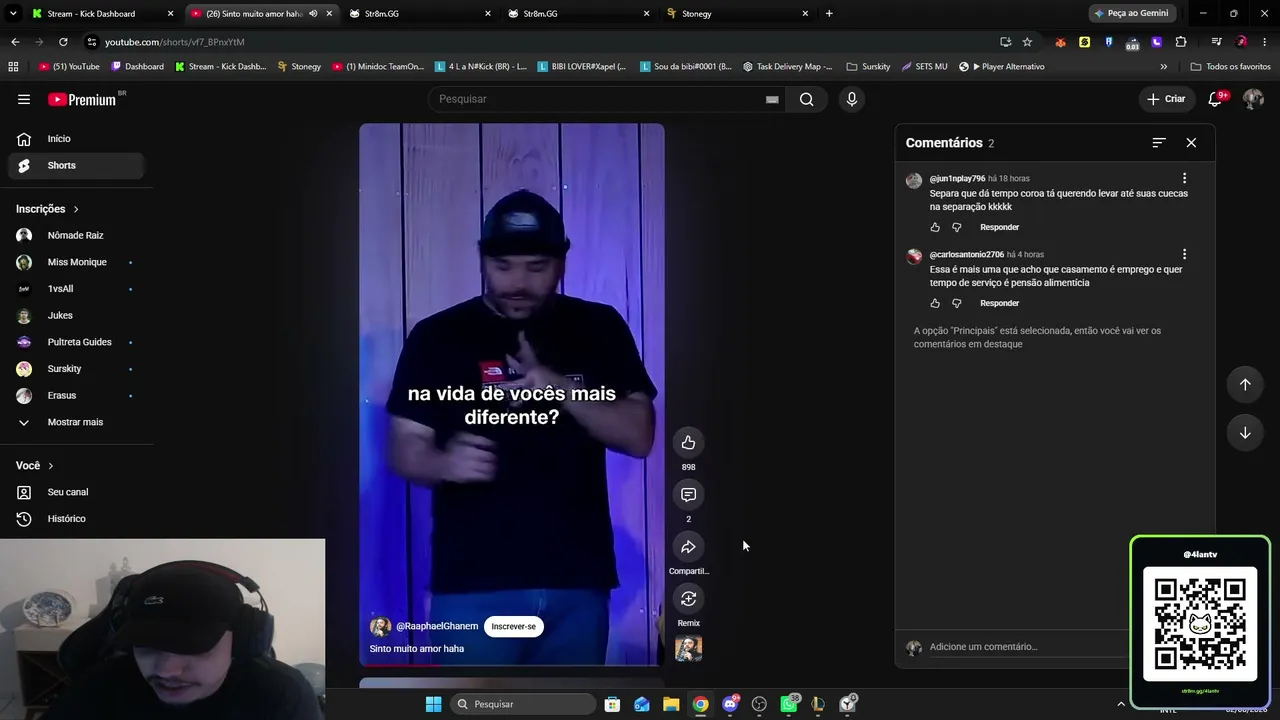Mute the YouTube tab audio icon
Viewport: 1280px width, 720px height.
click(x=313, y=14)
